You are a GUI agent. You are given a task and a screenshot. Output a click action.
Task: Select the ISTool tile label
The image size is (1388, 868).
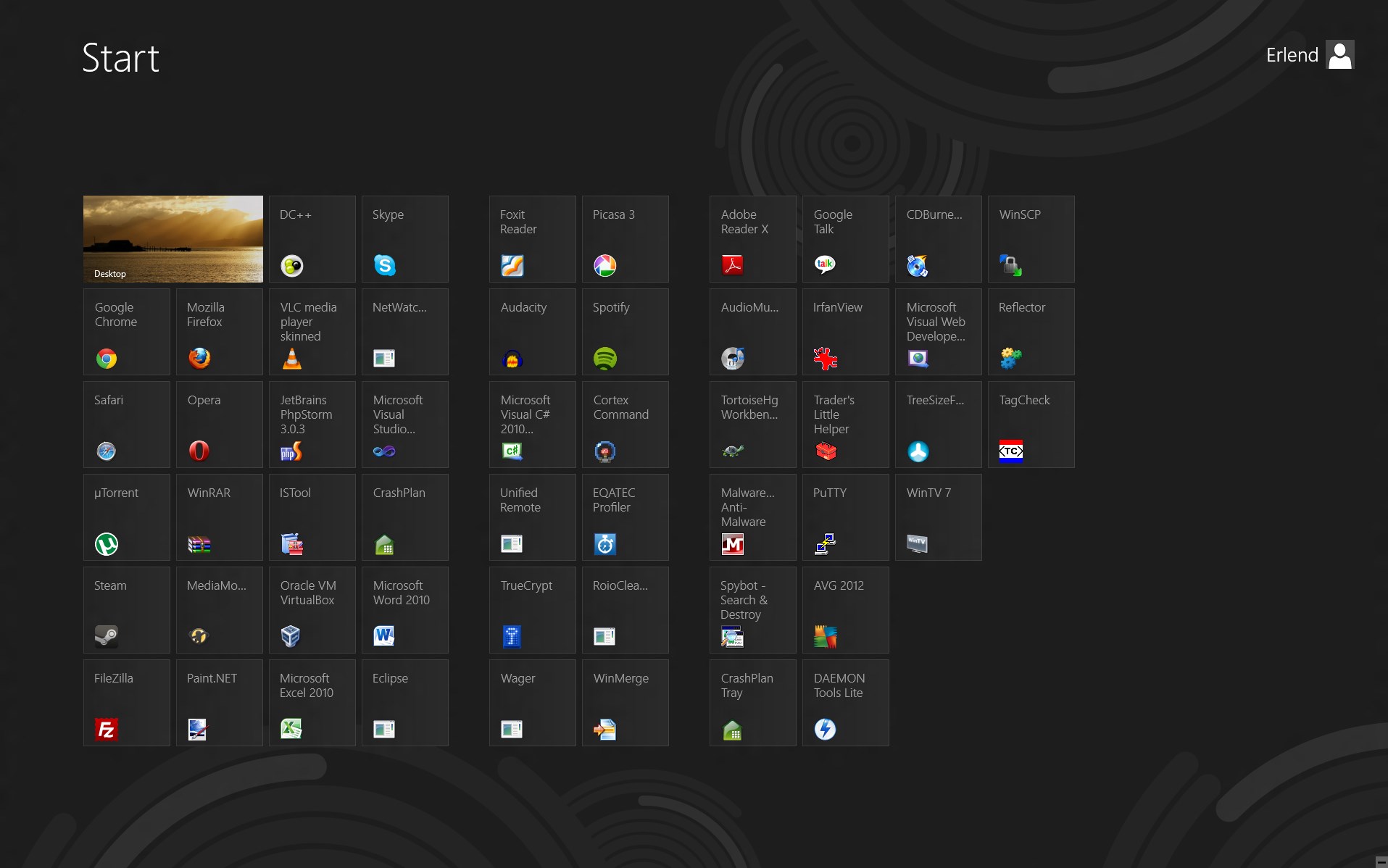pyautogui.click(x=295, y=493)
